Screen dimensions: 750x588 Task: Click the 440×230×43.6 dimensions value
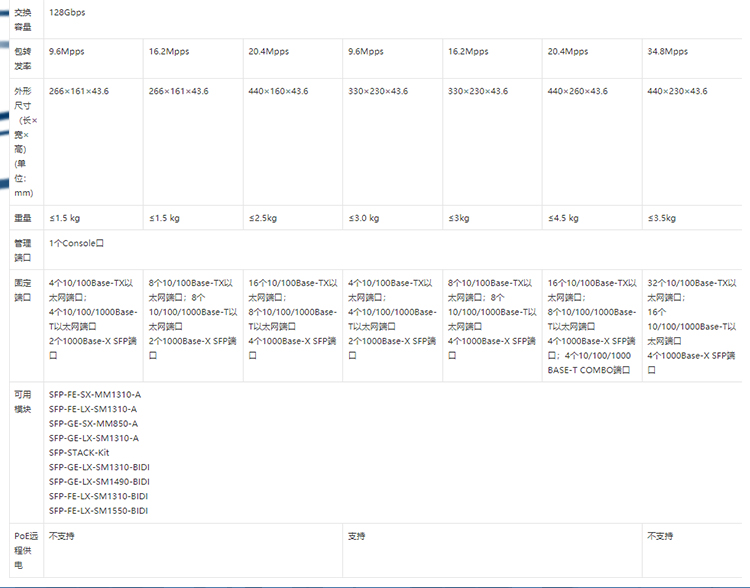click(677, 91)
